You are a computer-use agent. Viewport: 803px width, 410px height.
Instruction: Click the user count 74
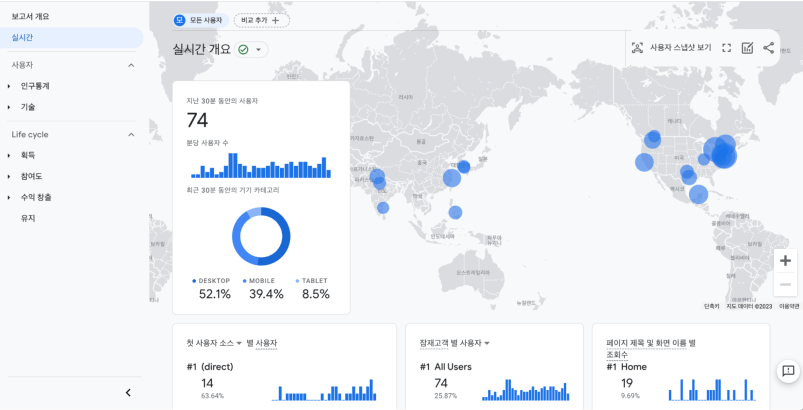pyautogui.click(x=197, y=120)
